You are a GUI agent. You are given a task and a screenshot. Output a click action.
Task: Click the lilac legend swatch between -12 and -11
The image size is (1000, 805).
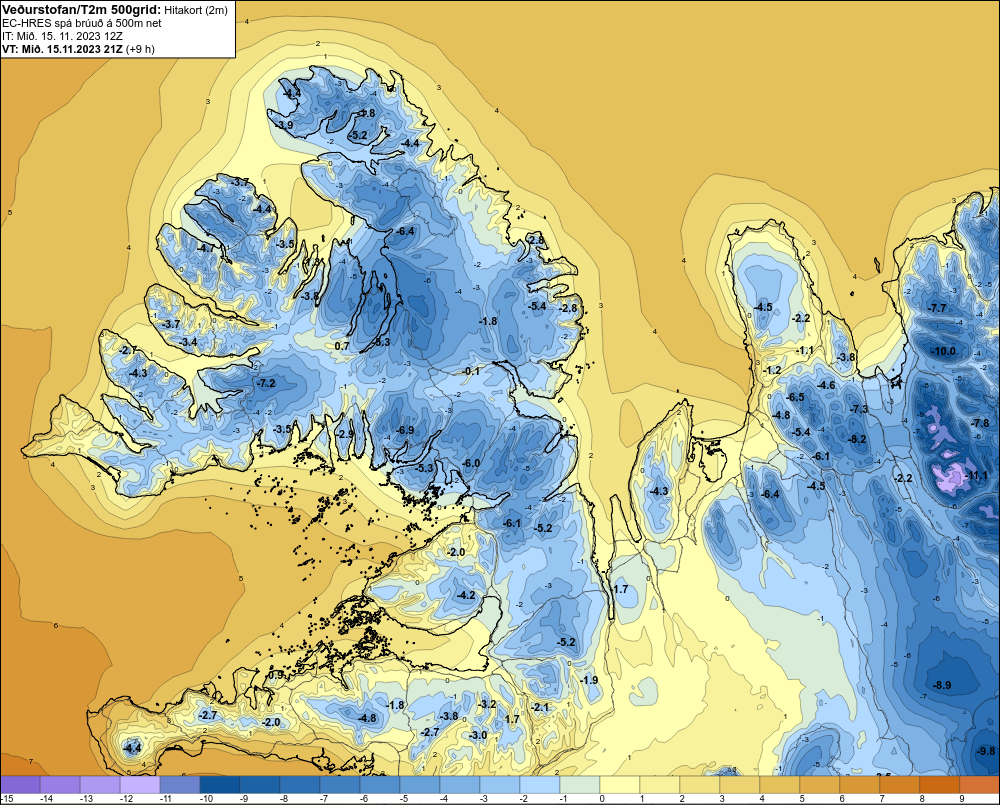[140, 784]
